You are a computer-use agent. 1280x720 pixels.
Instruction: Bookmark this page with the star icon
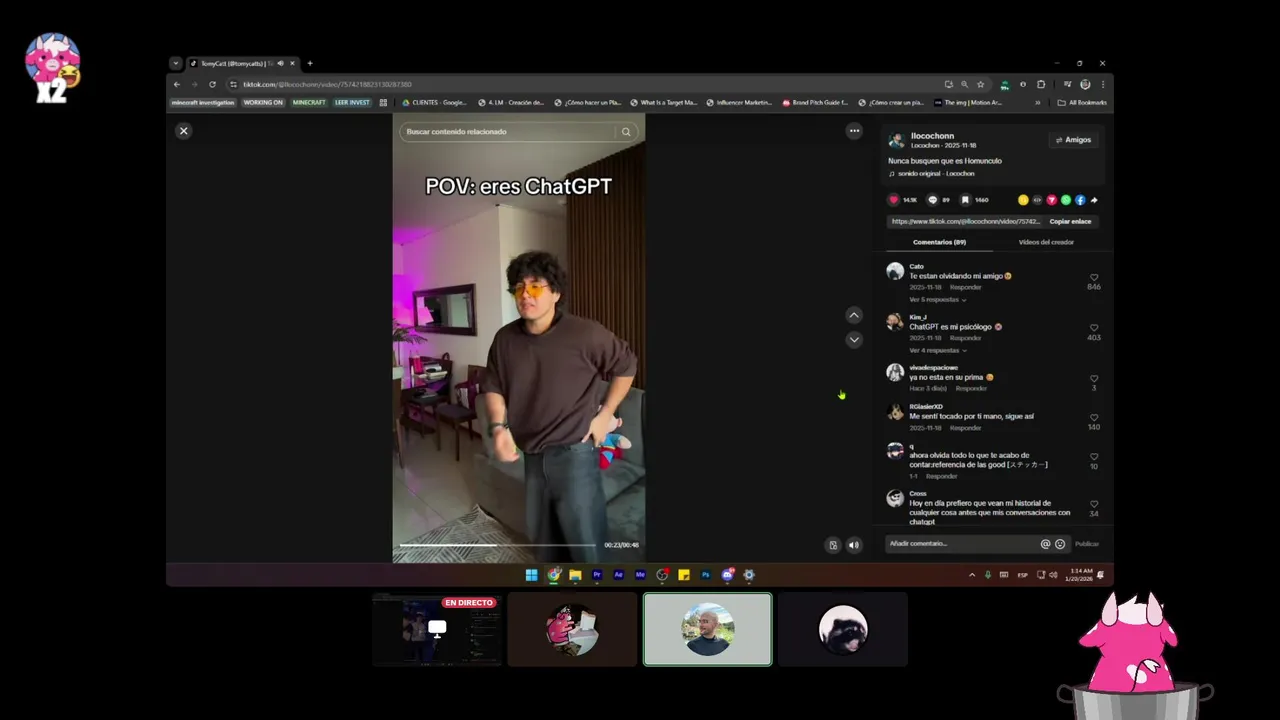tap(980, 84)
